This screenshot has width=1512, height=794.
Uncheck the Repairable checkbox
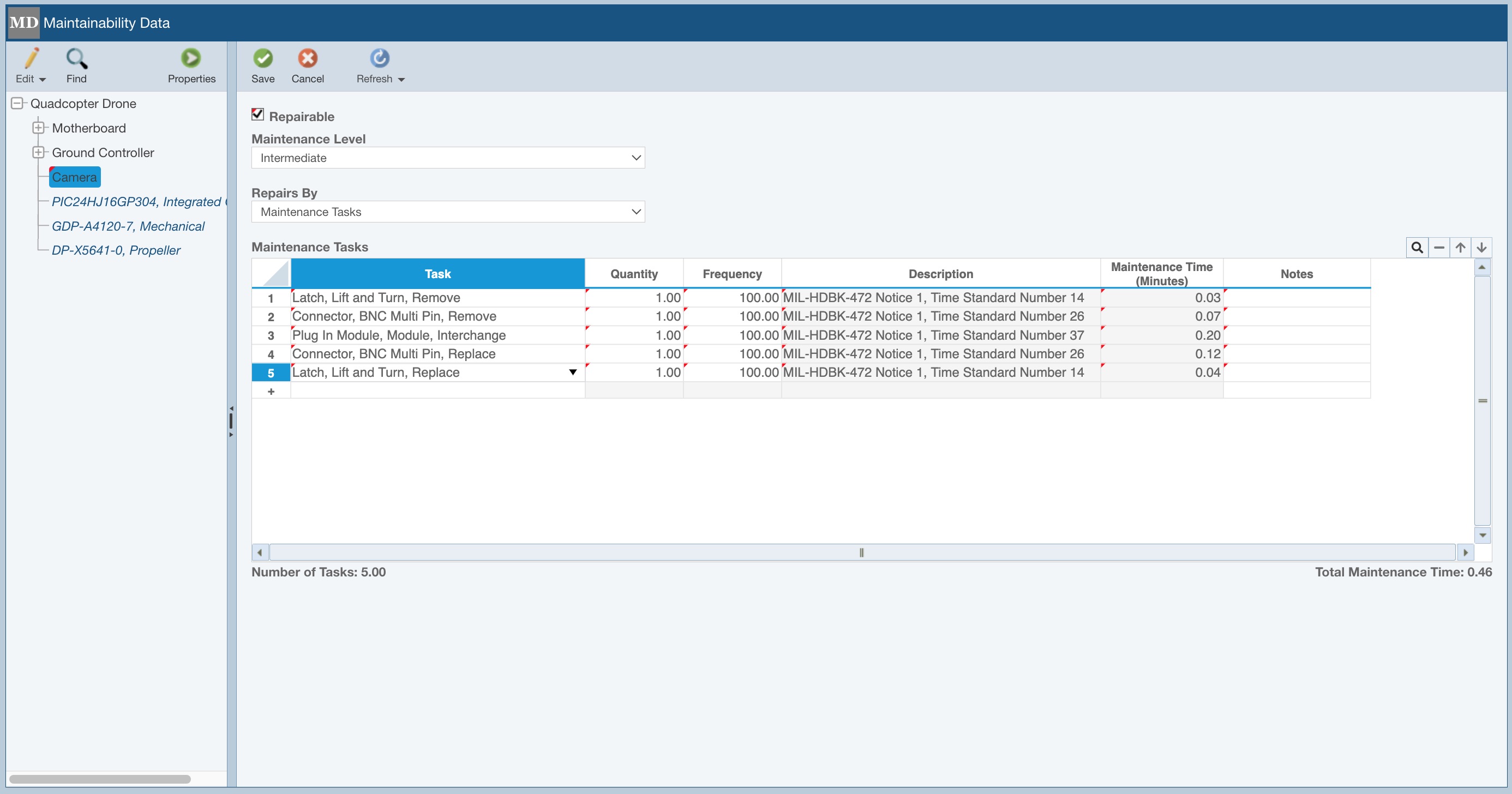tap(257, 115)
